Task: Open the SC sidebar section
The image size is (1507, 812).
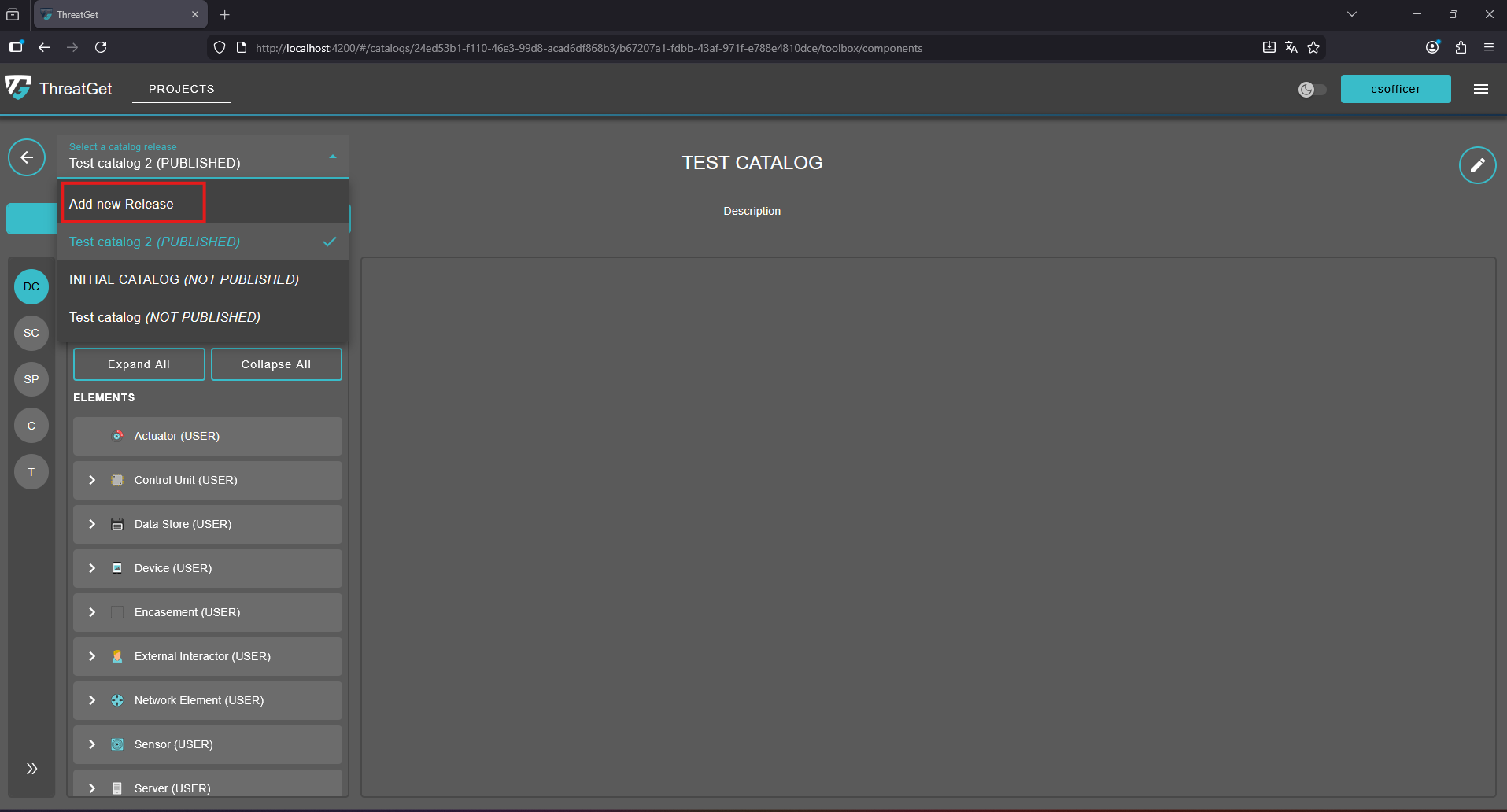Action: click(x=31, y=333)
